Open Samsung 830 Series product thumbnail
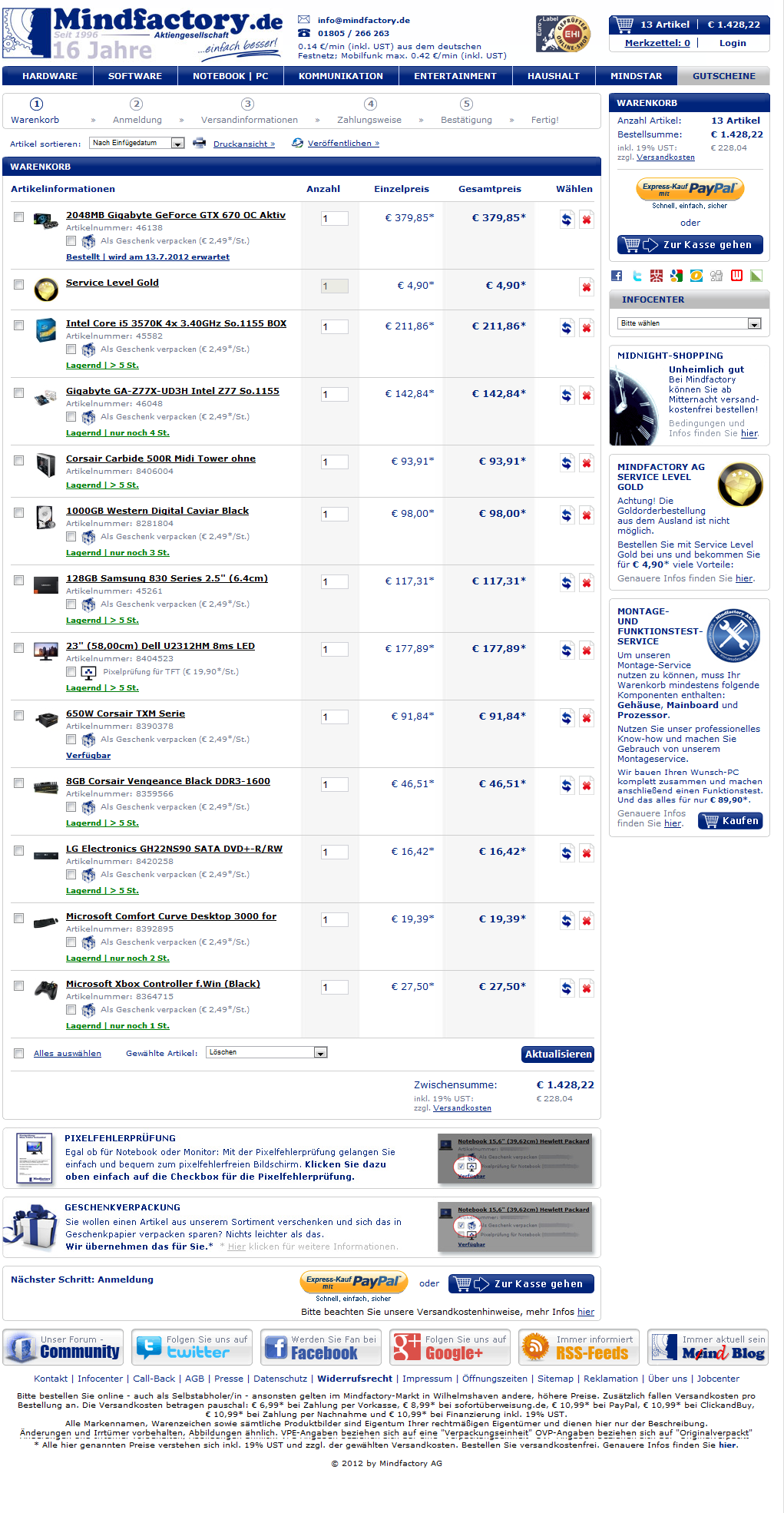 click(x=46, y=585)
